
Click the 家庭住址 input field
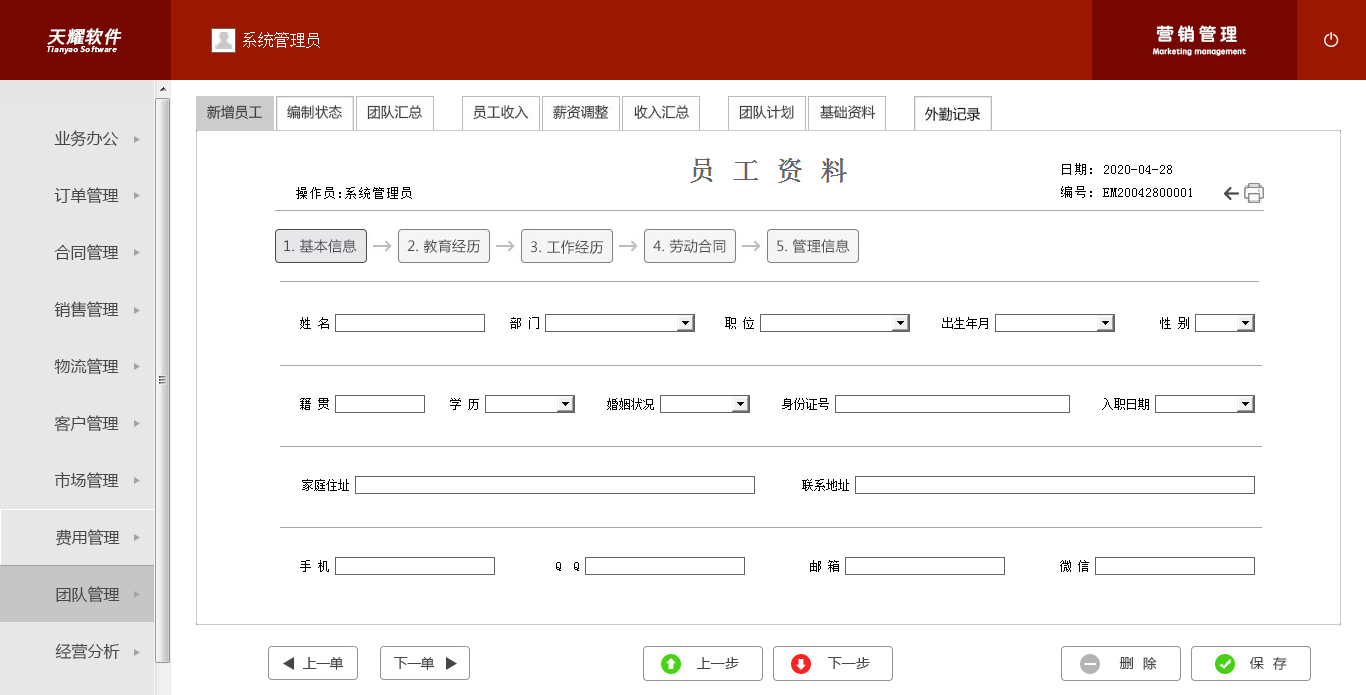555,485
